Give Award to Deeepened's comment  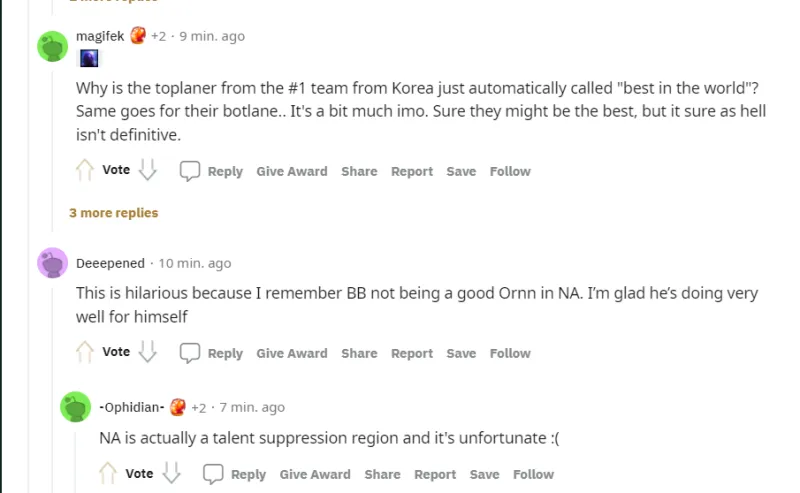pos(292,353)
